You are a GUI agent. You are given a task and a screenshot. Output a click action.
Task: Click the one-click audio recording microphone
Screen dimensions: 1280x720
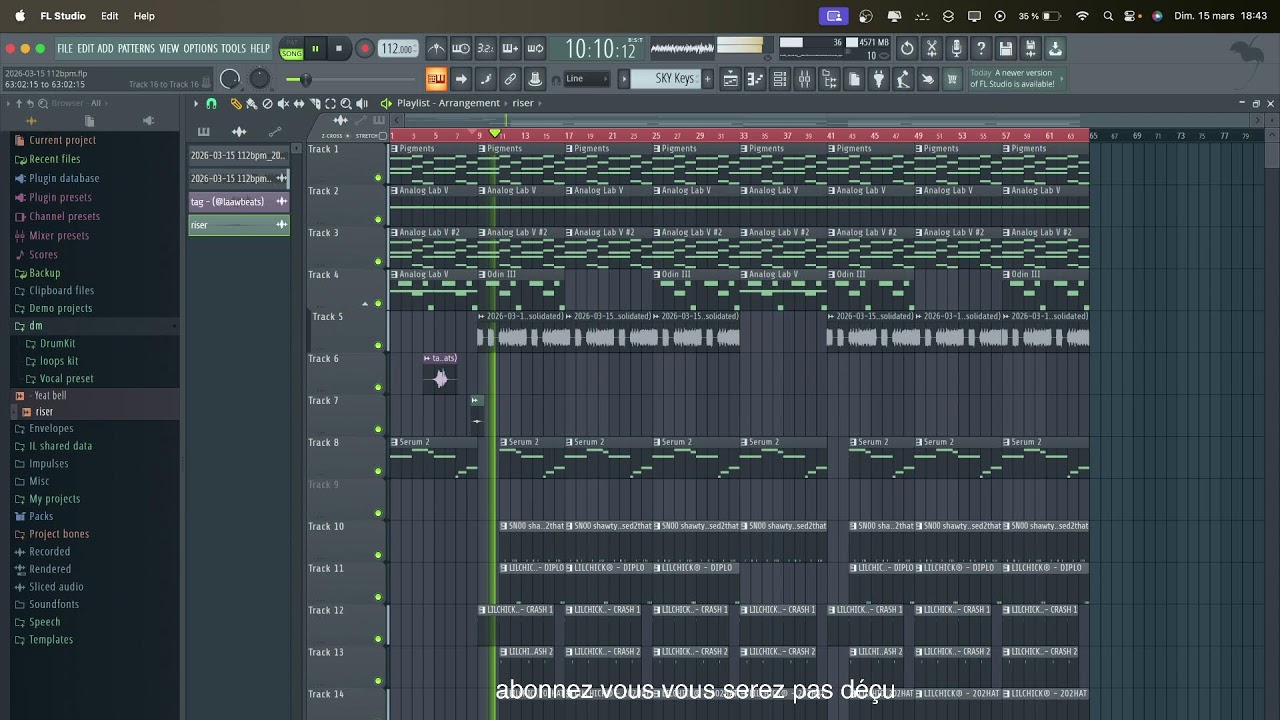[x=956, y=48]
